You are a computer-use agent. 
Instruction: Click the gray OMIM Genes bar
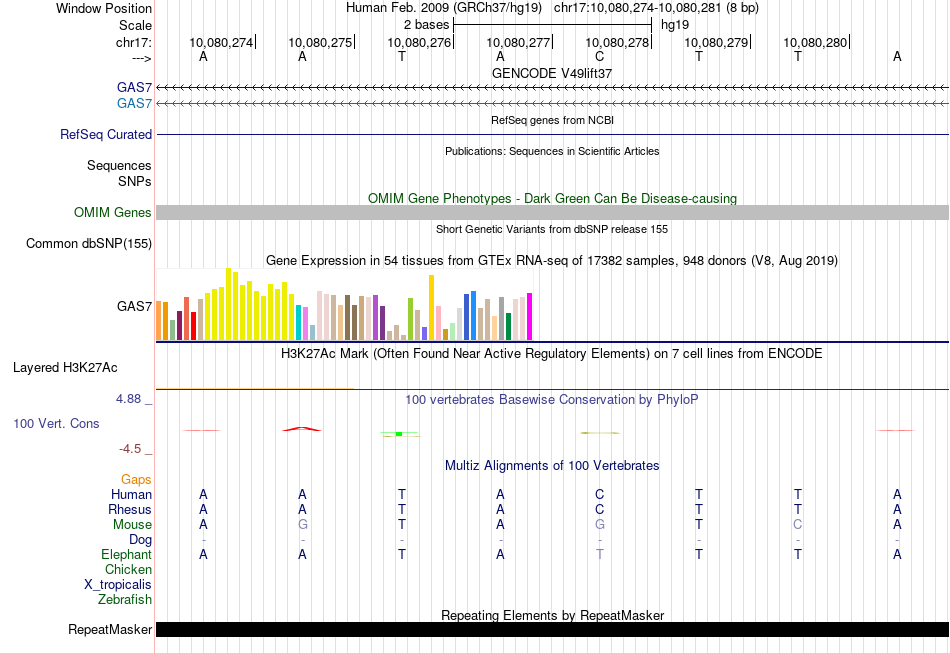pyautogui.click(x=552, y=212)
